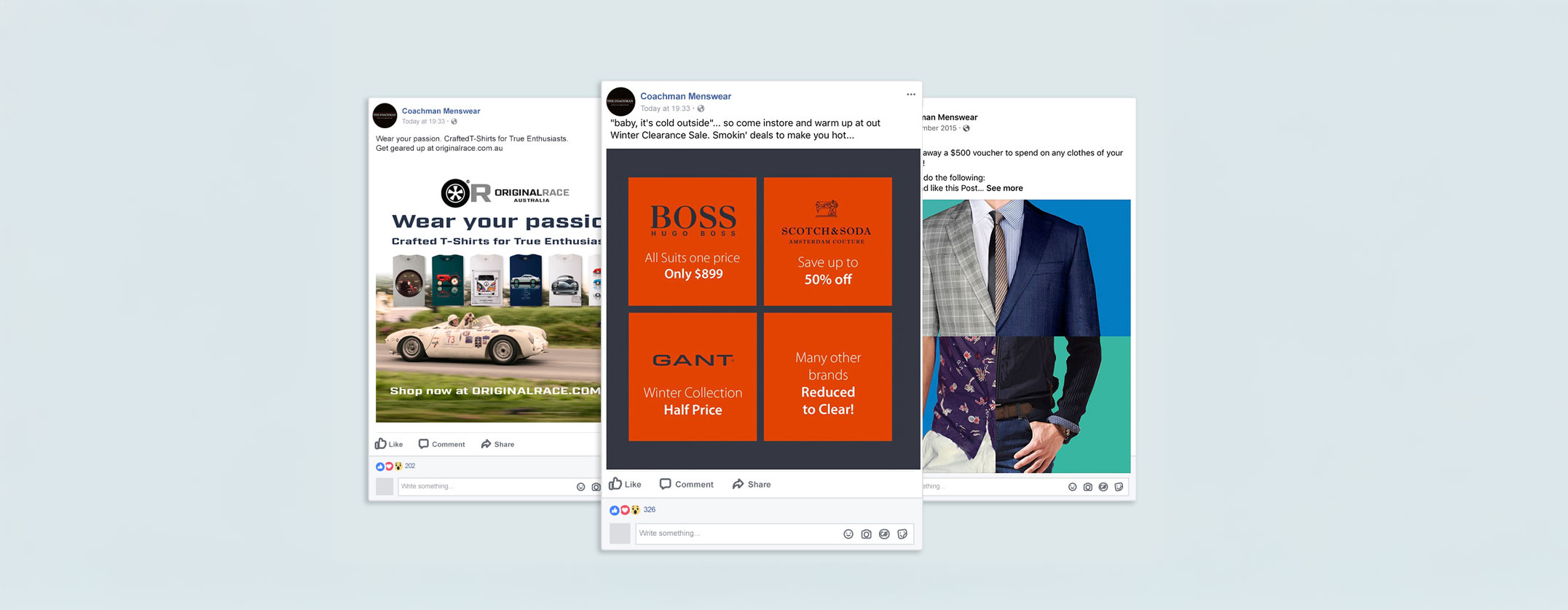Click the Hugo Boss suits $899 tile
The image size is (1568, 610).
tap(692, 241)
